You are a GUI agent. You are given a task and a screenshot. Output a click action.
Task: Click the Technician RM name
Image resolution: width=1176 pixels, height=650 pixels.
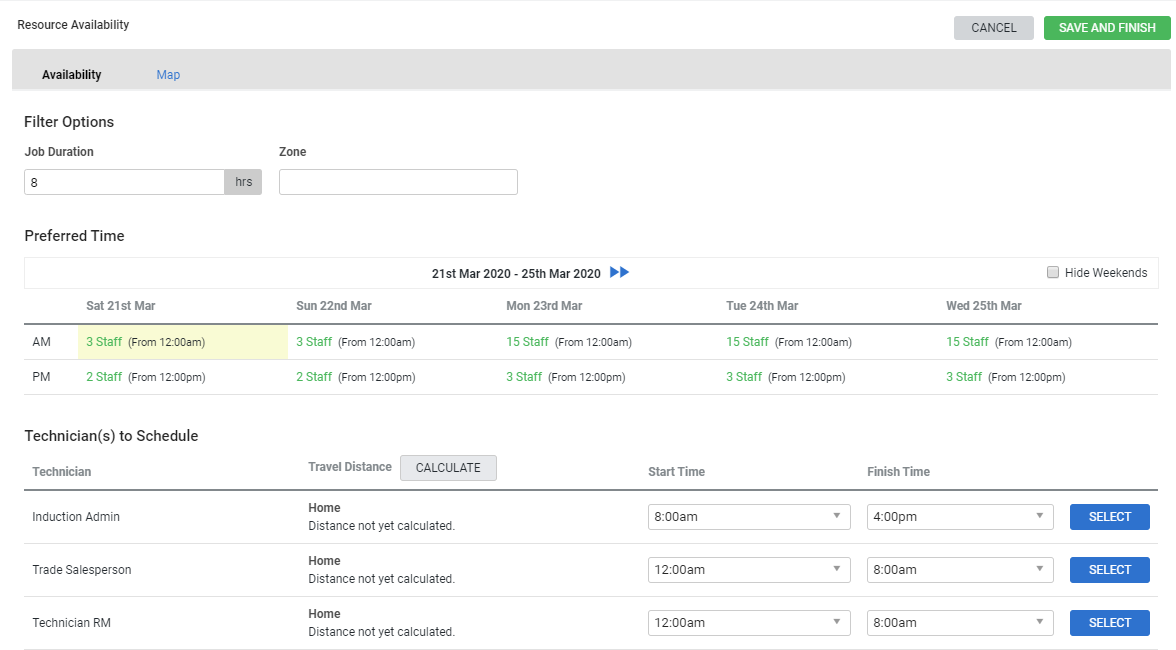(71, 623)
